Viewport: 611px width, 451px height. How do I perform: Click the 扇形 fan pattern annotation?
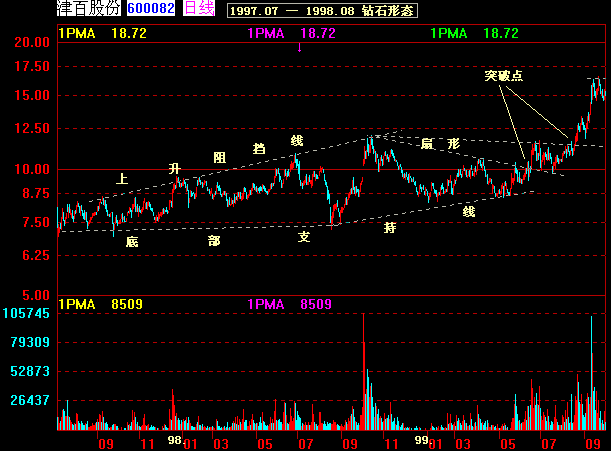tap(439, 144)
